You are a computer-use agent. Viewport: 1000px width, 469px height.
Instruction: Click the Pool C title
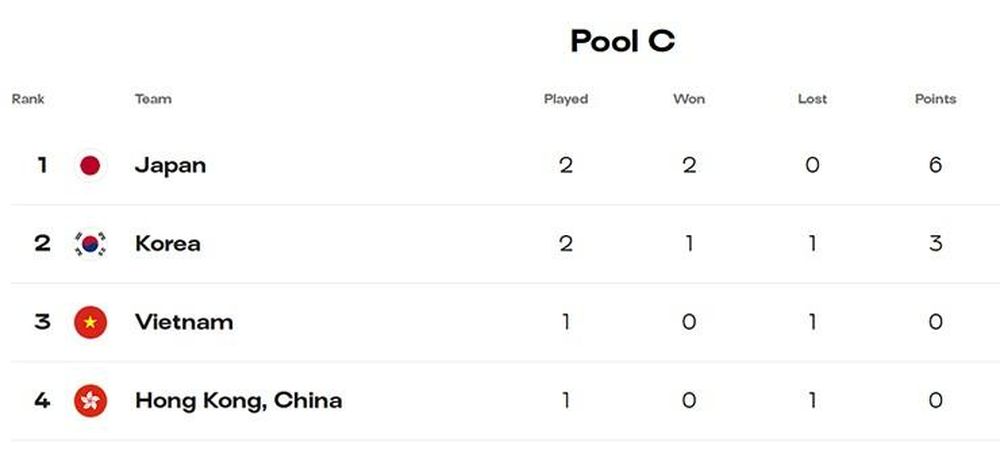[x=622, y=41]
